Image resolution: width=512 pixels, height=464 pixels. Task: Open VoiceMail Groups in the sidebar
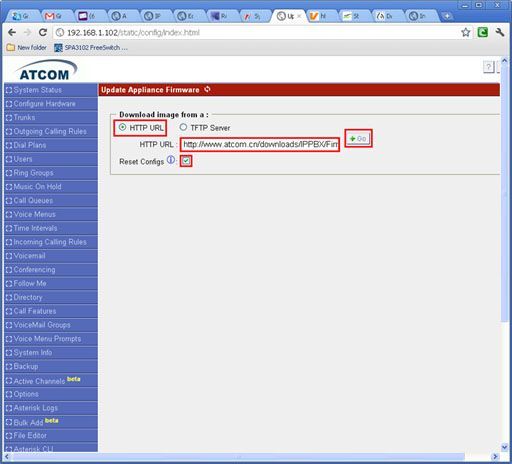coord(51,325)
